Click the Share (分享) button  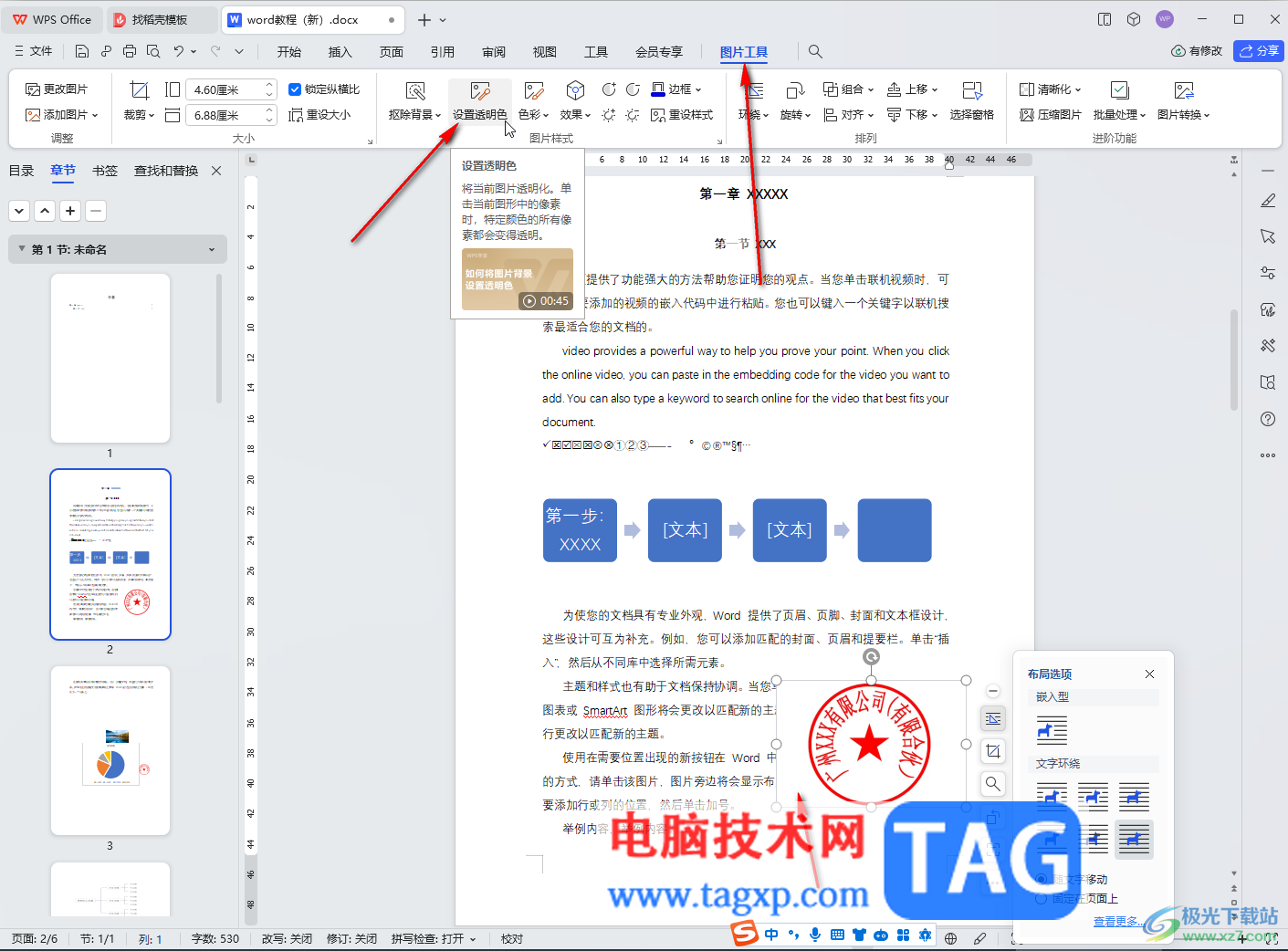tap(1259, 51)
